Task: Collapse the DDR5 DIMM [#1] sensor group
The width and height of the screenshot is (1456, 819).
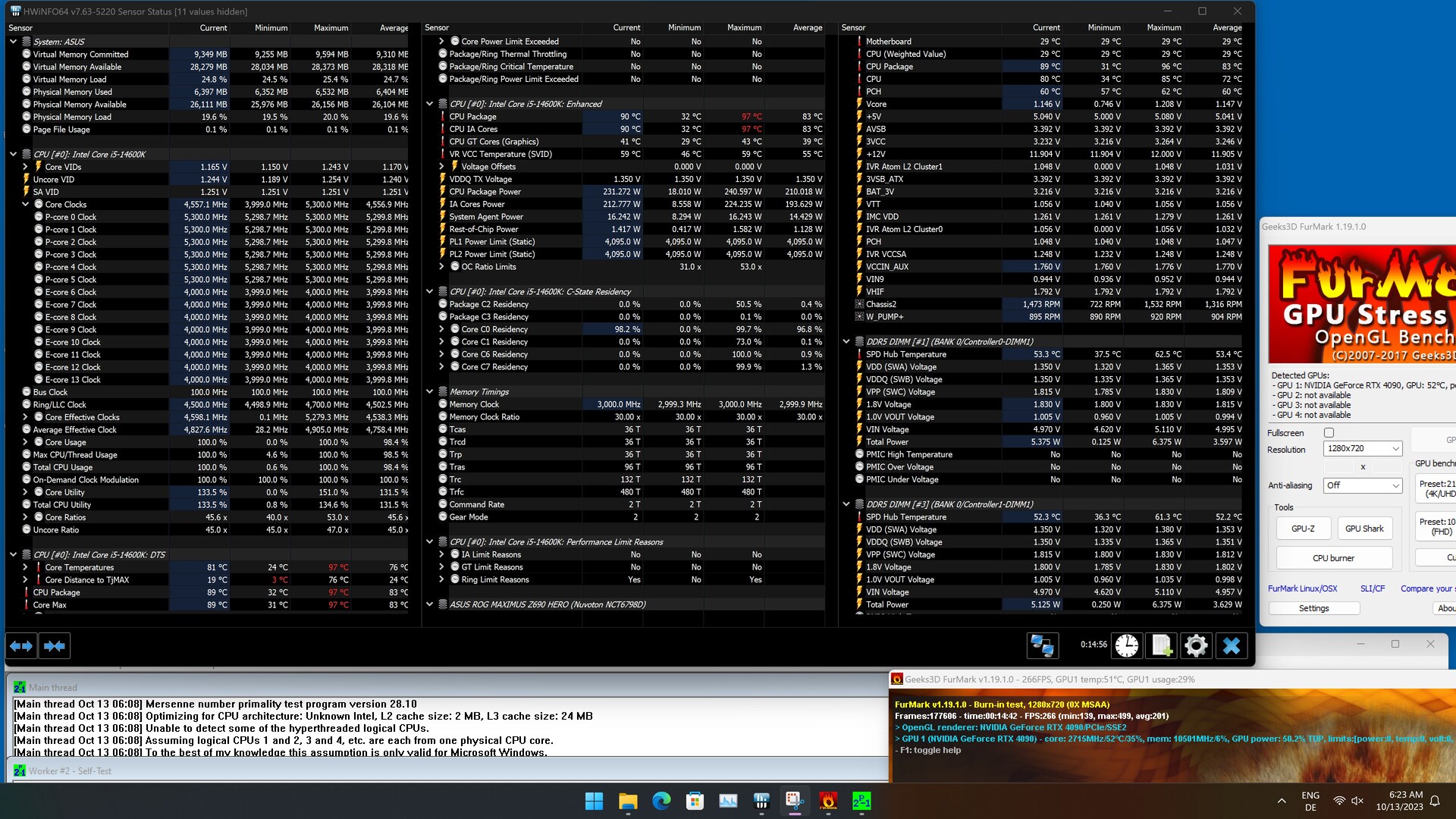Action: (x=846, y=342)
